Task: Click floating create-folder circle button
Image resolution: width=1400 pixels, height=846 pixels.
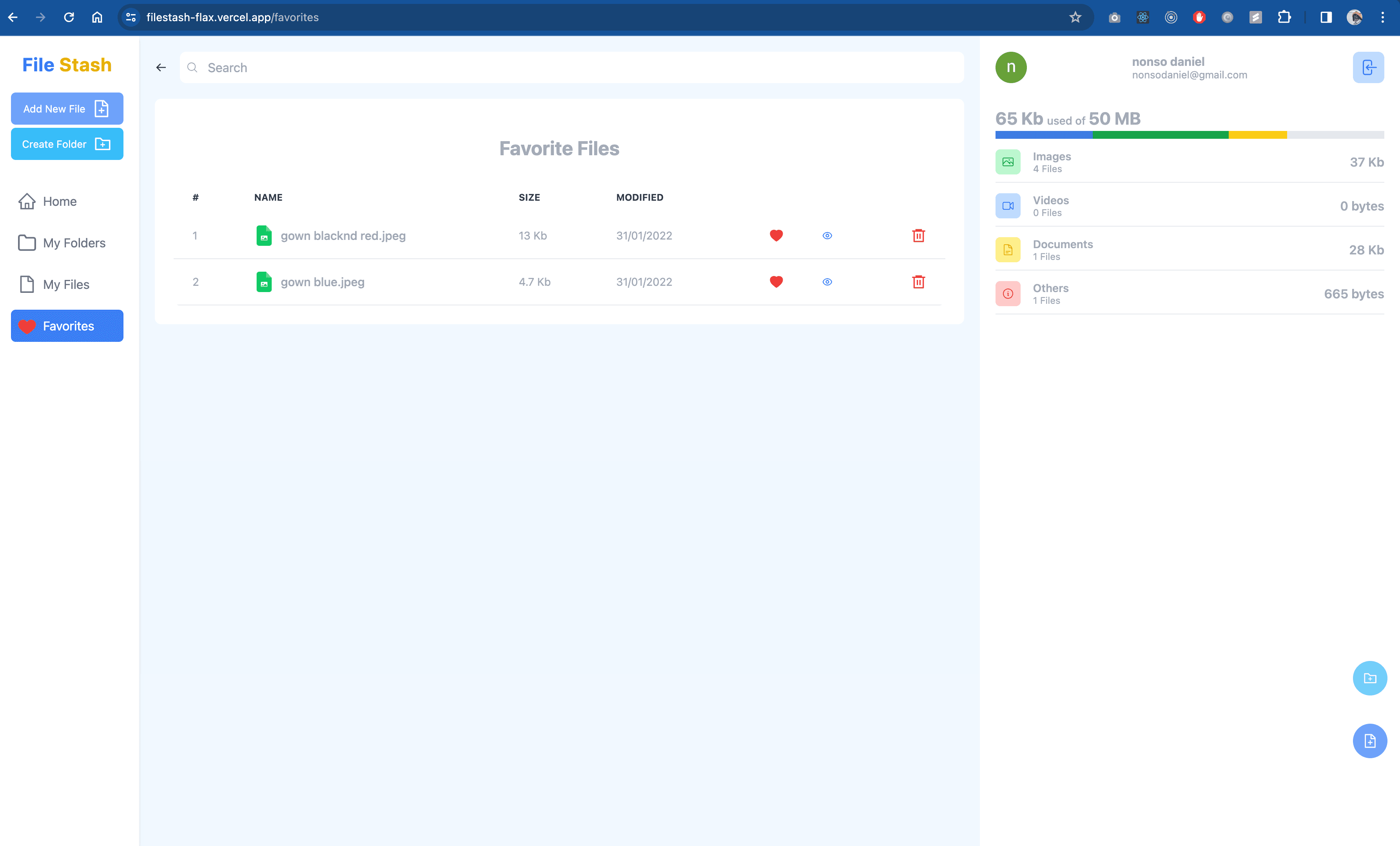Action: [x=1369, y=678]
